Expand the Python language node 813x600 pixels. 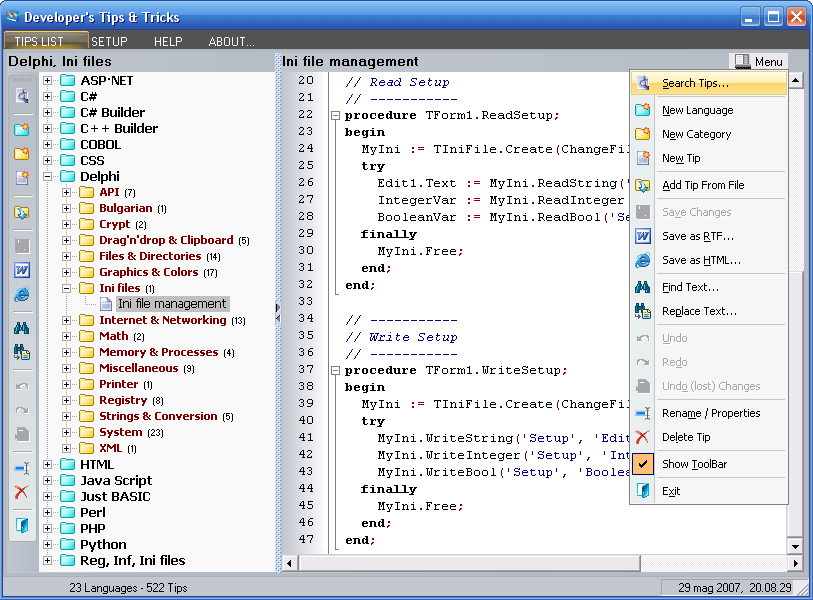pyautogui.click(x=47, y=544)
